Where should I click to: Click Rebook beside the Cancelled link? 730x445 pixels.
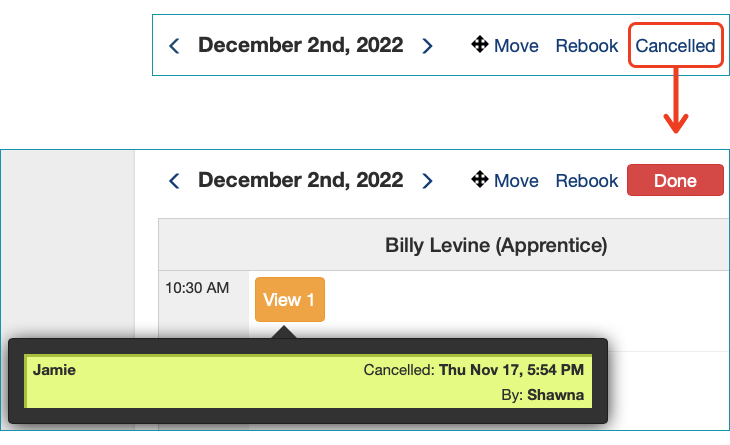point(587,46)
